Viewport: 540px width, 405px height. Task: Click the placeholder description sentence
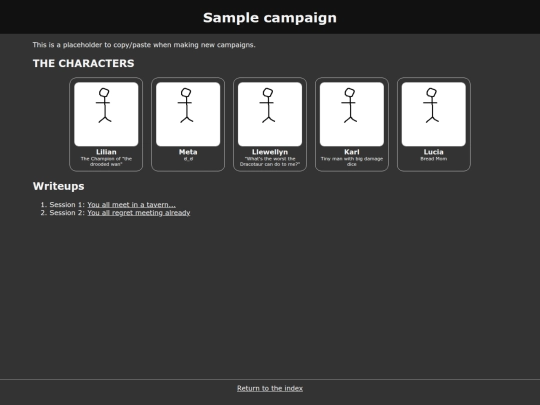click(x=144, y=45)
